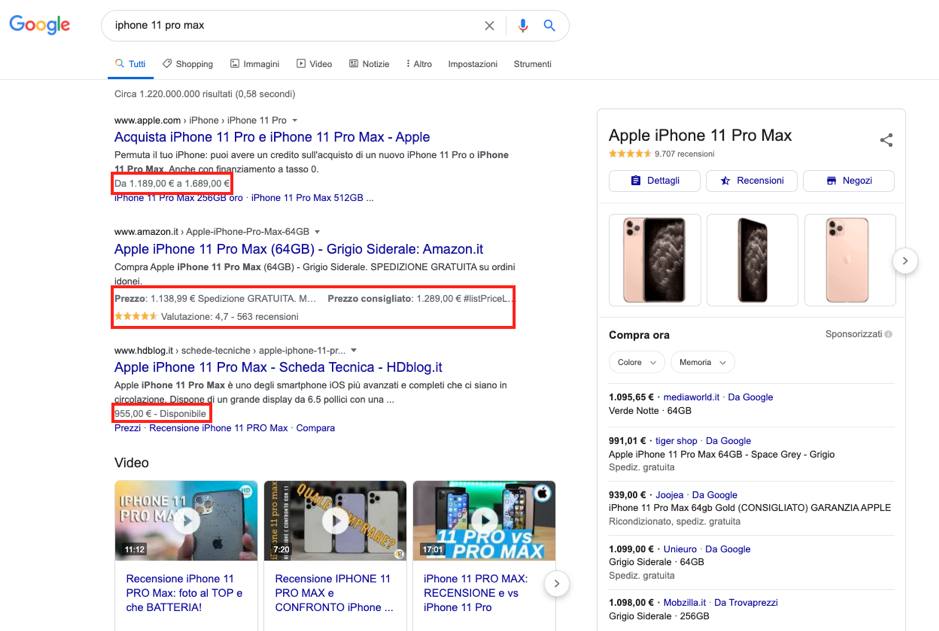Open the Memoria filter dropdown
Screen dimensions: 939x631
(702, 362)
